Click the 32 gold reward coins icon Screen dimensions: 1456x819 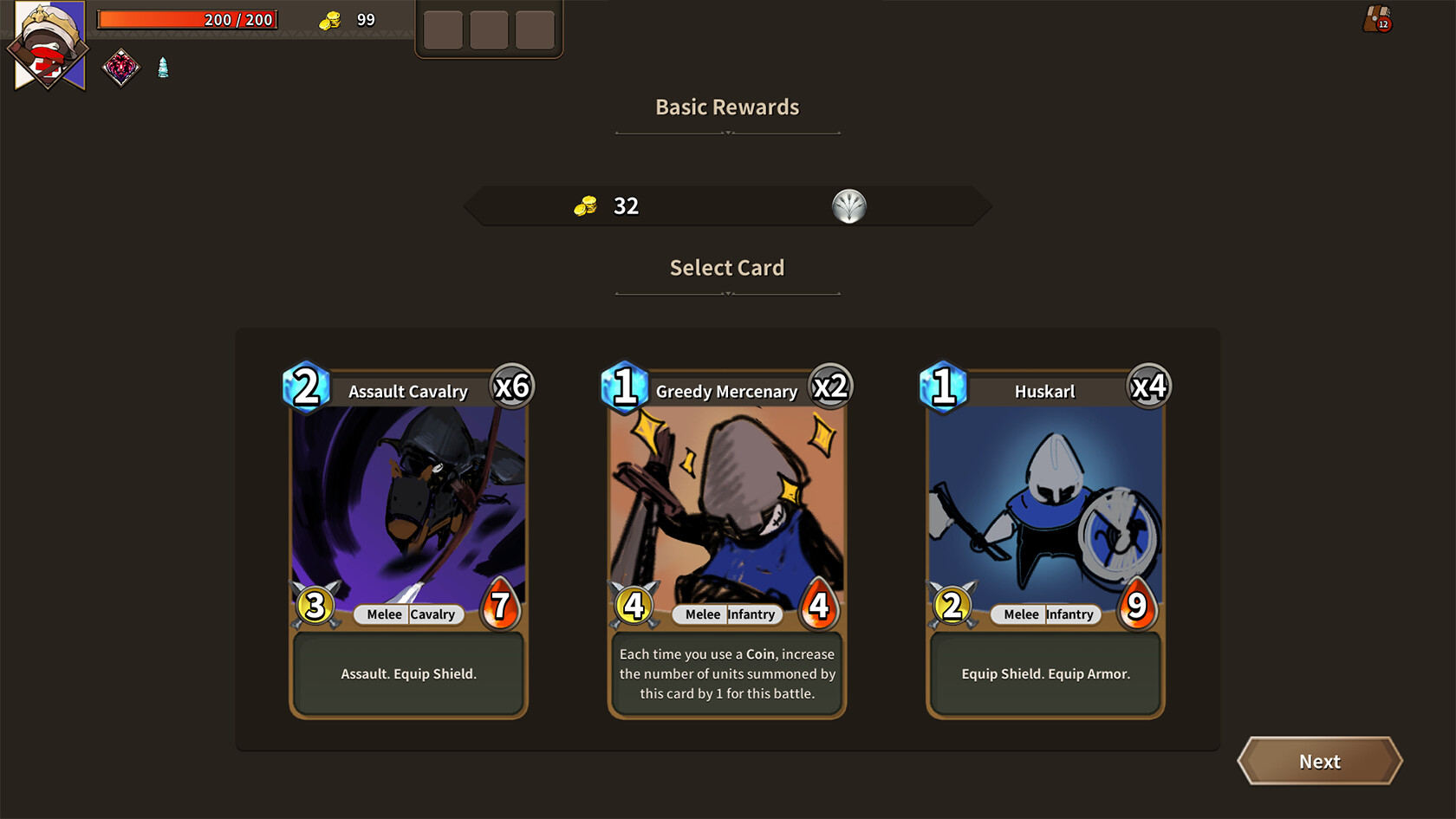(x=586, y=206)
